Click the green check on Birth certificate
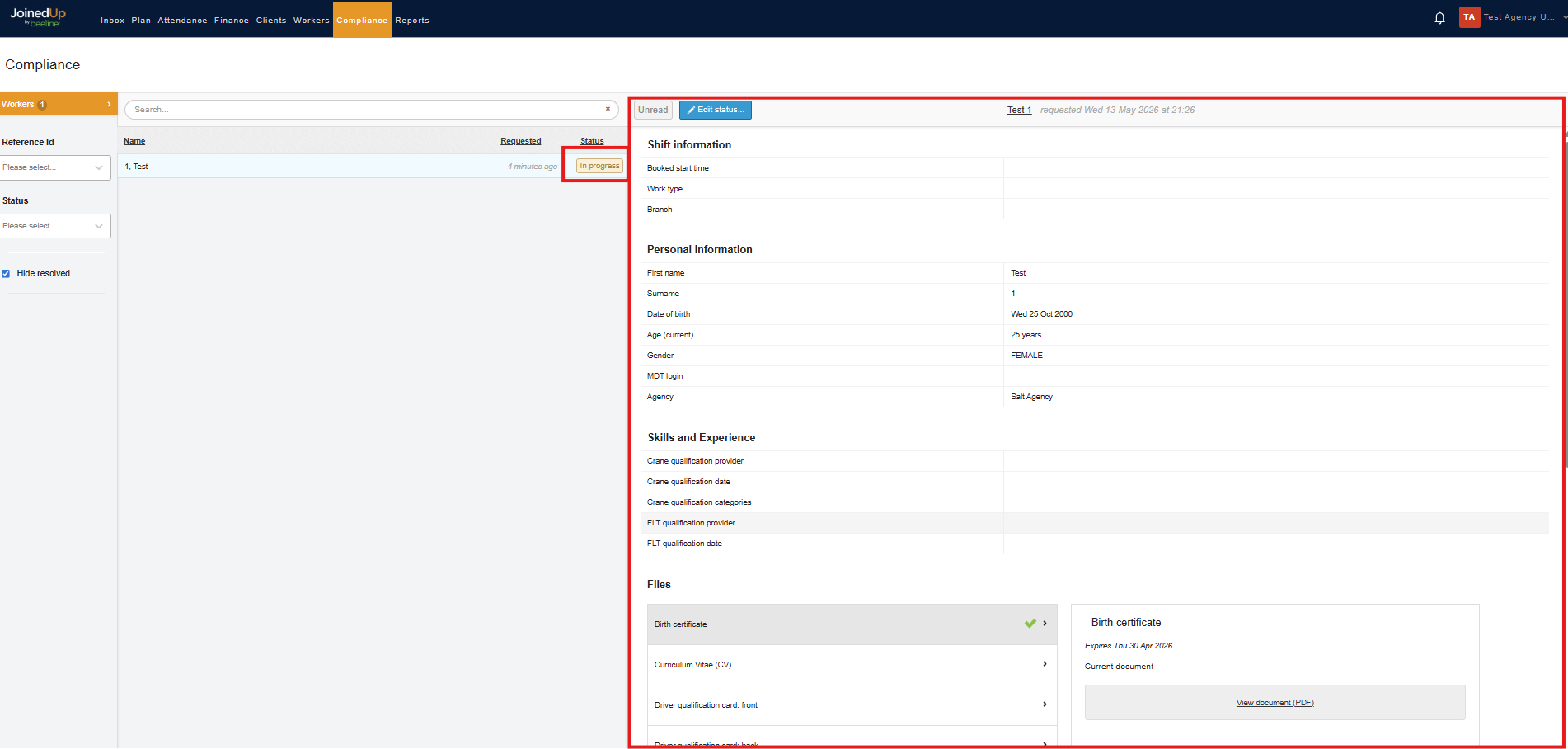This screenshot has width=1568, height=749. coord(1030,624)
